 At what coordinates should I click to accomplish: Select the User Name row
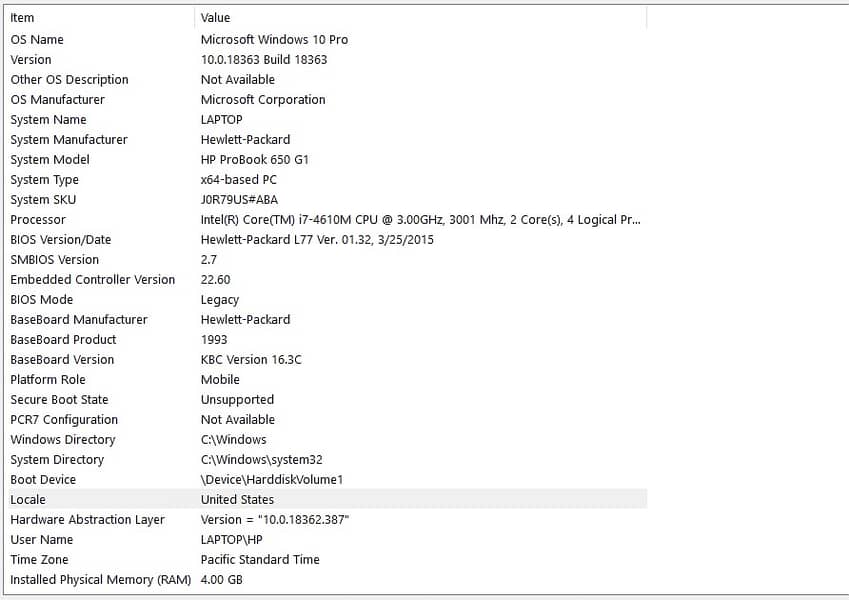pyautogui.click(x=42, y=540)
